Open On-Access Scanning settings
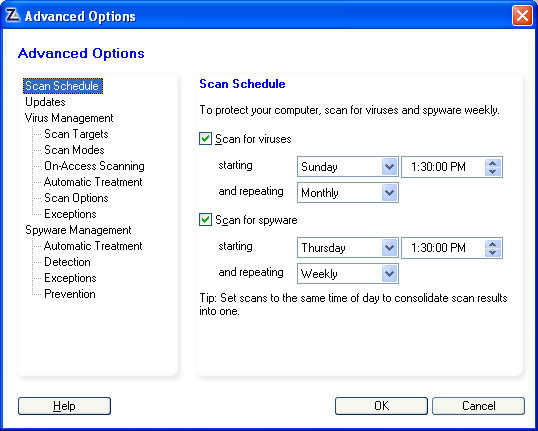 pyautogui.click(x=94, y=166)
